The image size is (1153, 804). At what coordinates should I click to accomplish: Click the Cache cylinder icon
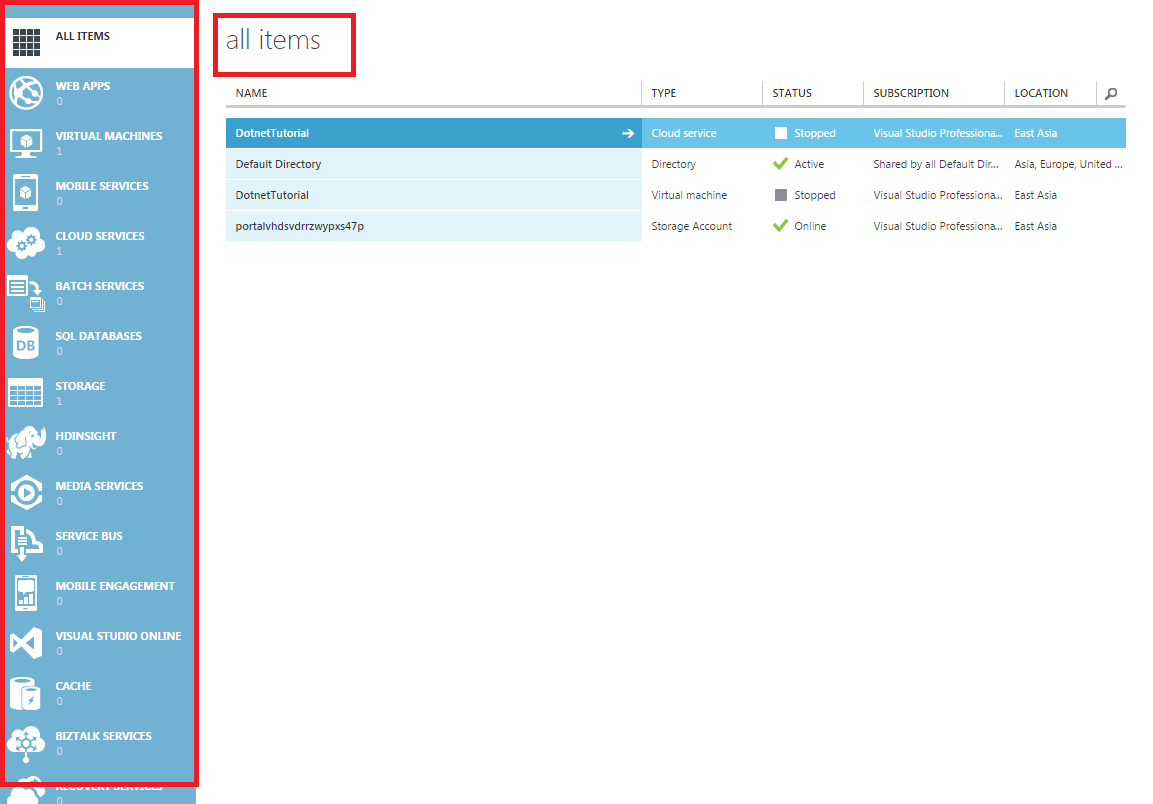tap(26, 693)
